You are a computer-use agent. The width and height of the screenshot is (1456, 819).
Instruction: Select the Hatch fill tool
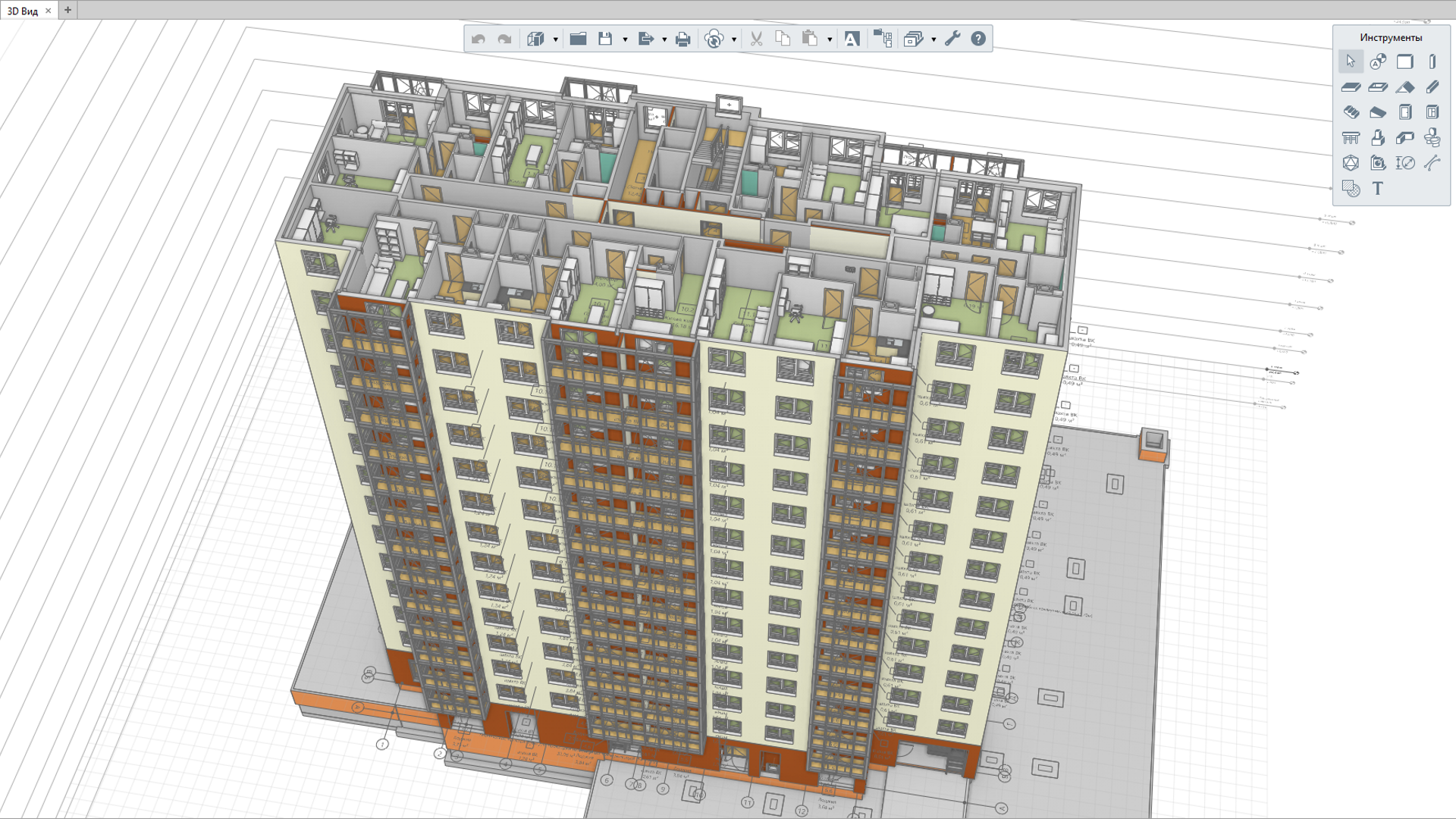[1351, 189]
